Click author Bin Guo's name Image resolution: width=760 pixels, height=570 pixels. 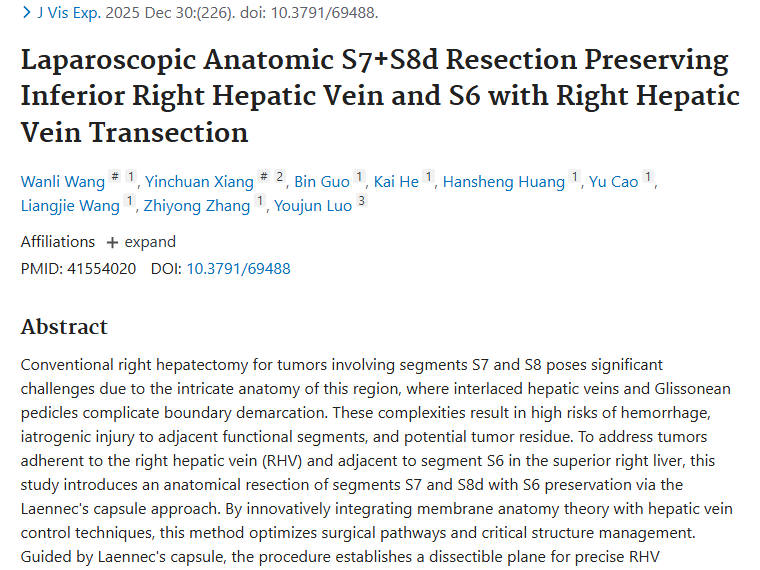pyautogui.click(x=322, y=182)
